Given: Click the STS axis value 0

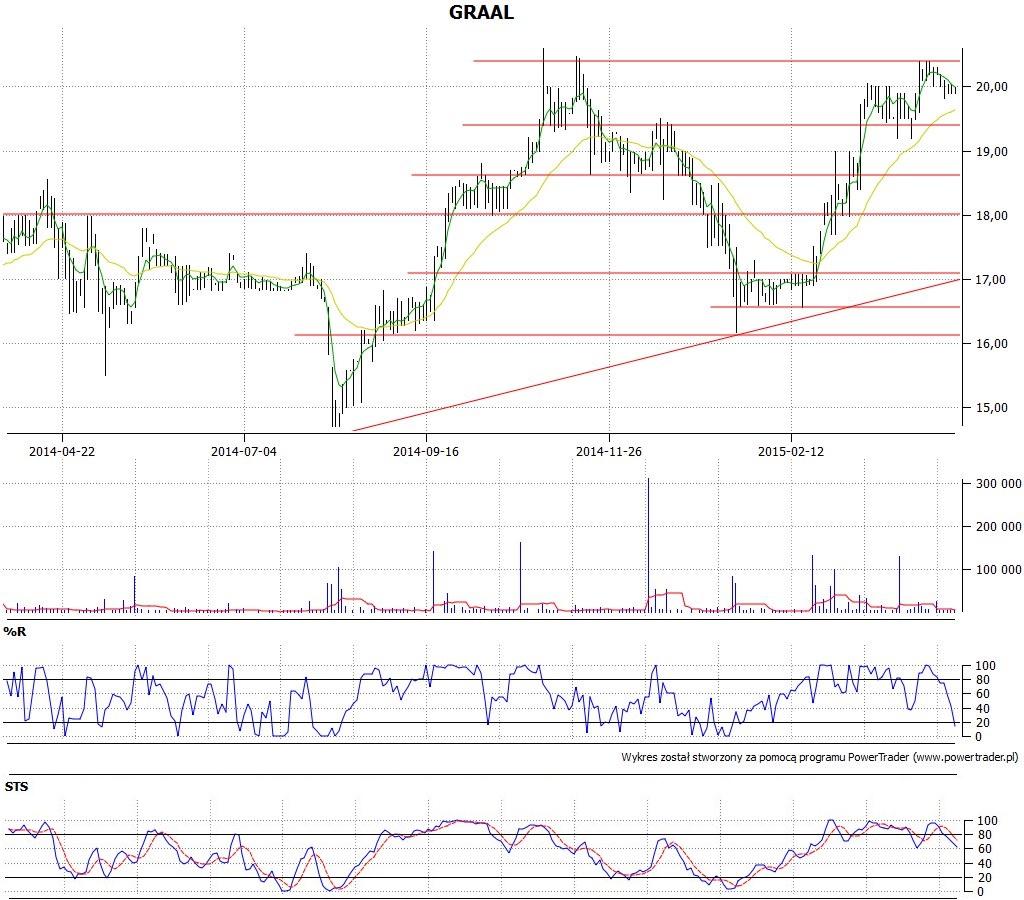Looking at the screenshot, I should (980, 892).
